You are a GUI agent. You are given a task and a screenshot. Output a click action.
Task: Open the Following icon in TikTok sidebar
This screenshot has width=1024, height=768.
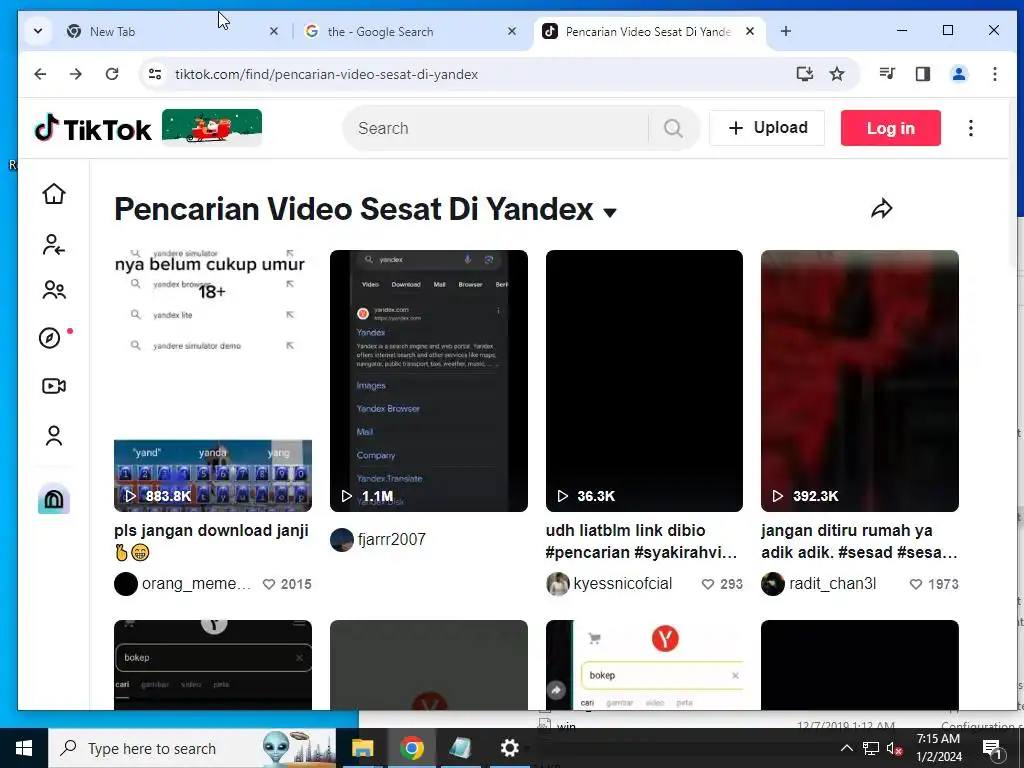coord(54,245)
